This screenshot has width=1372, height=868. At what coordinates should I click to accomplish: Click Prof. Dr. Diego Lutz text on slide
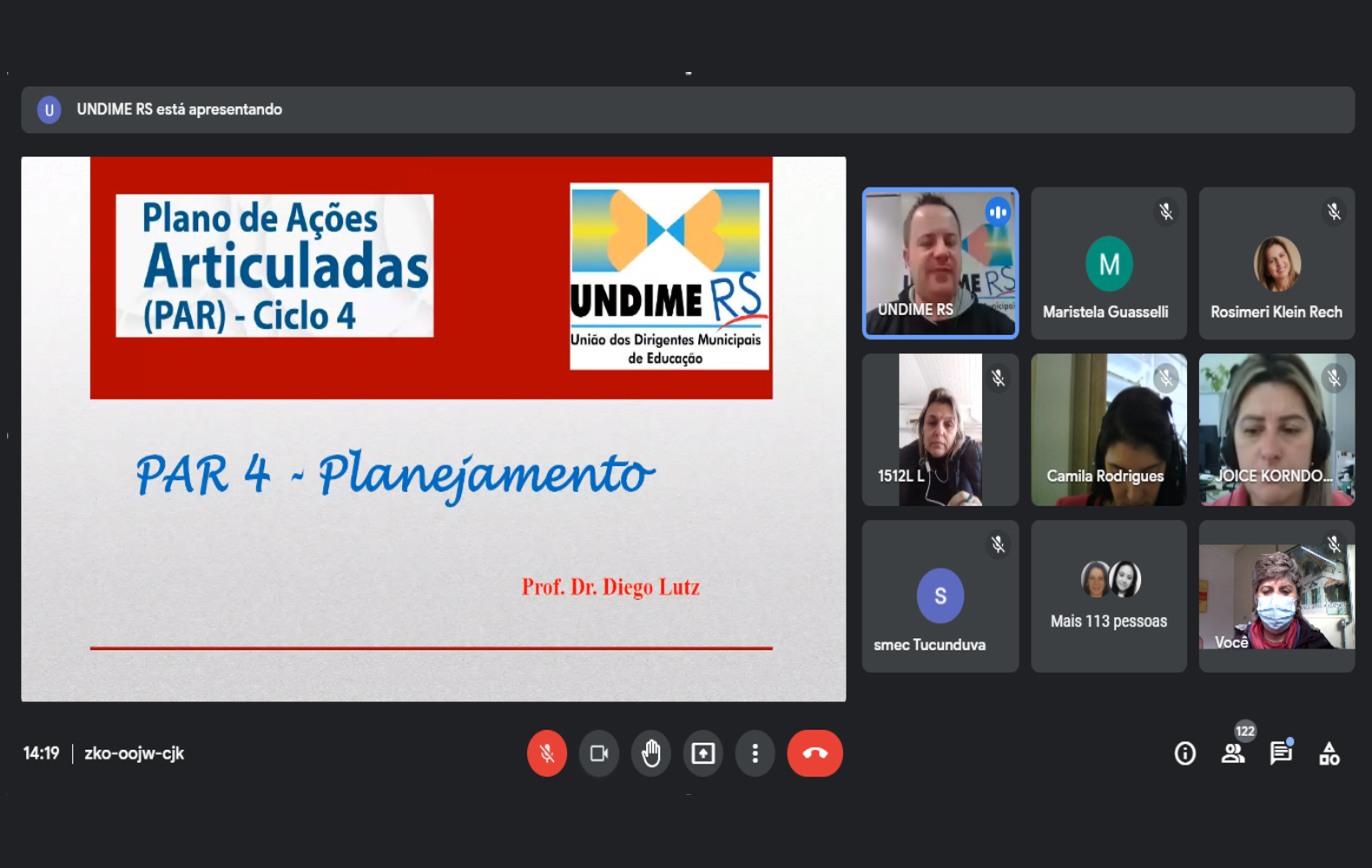pos(610,588)
